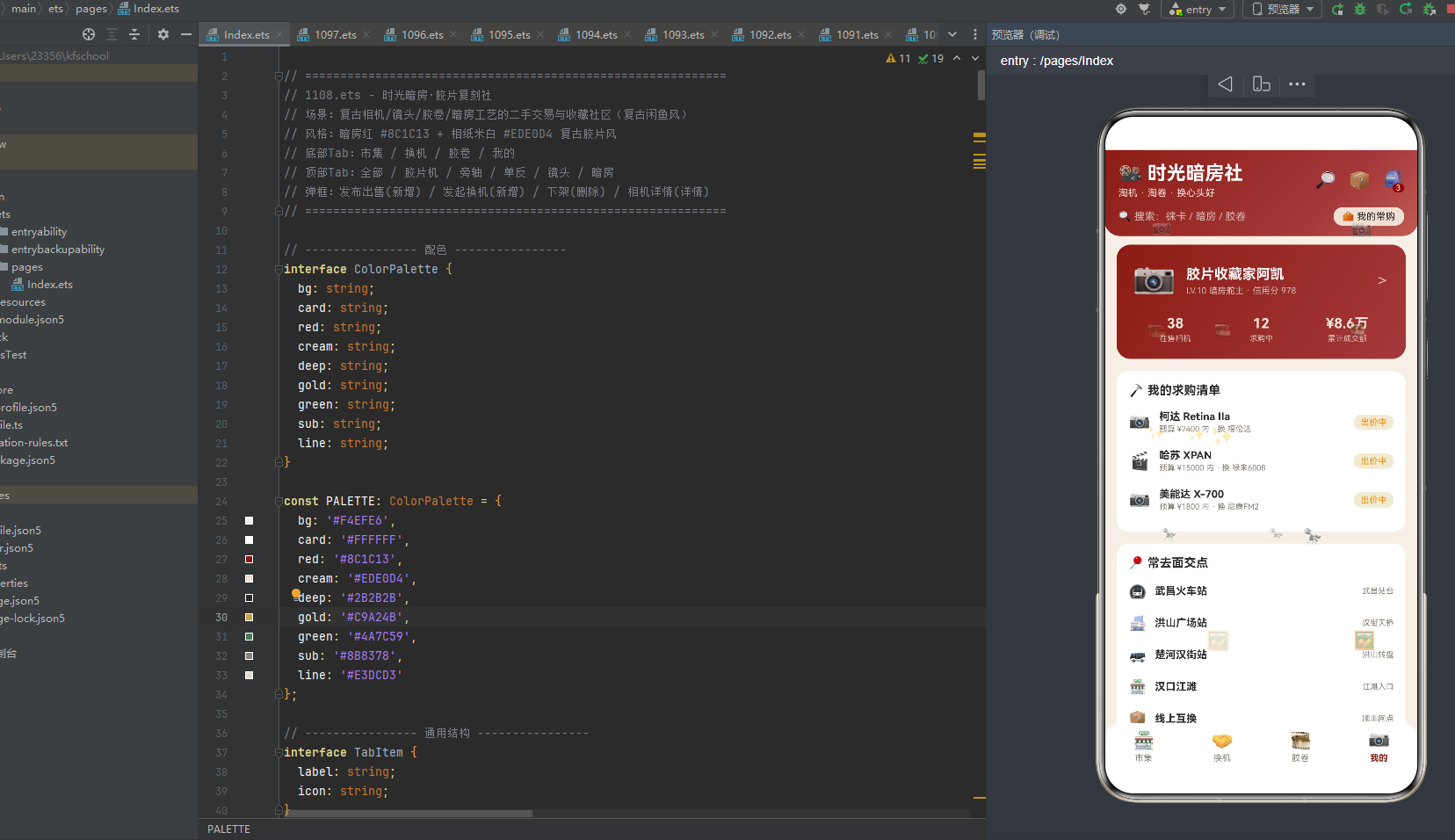Collapse the PALETTE const fold on line 24
This screenshot has height=840, width=1455.
pos(279,501)
